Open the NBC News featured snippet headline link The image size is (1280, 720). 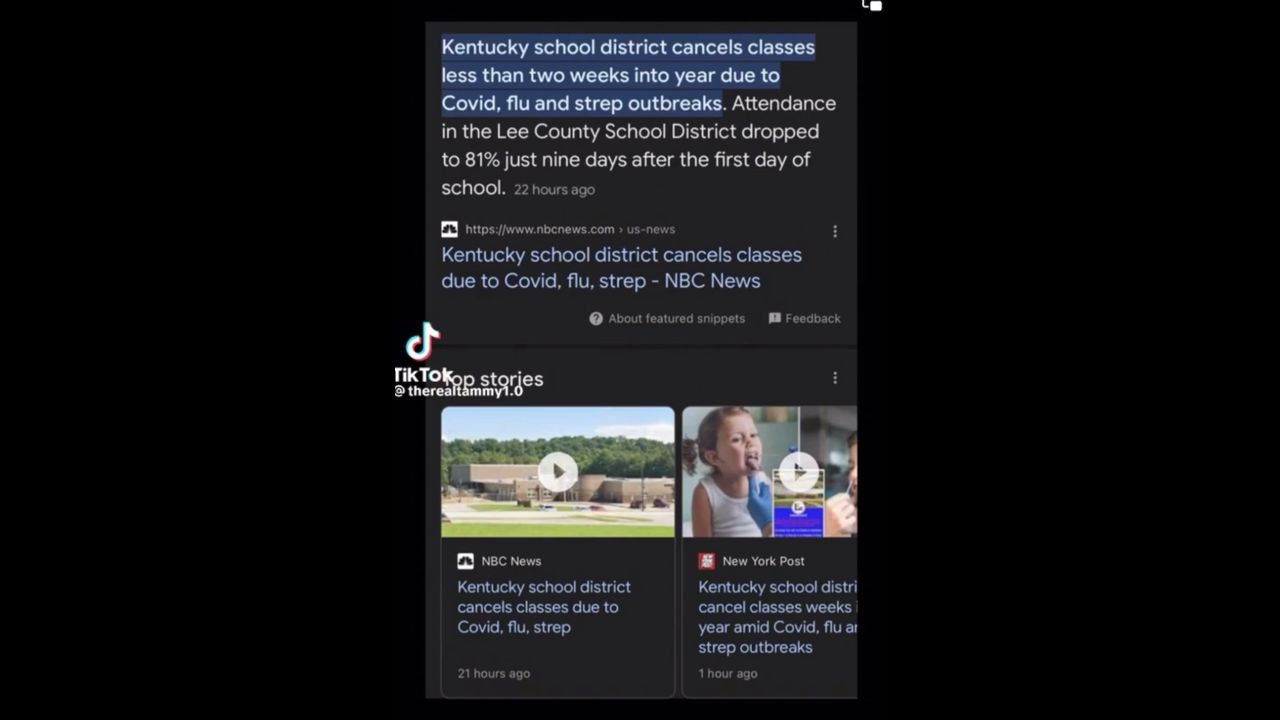pos(622,268)
